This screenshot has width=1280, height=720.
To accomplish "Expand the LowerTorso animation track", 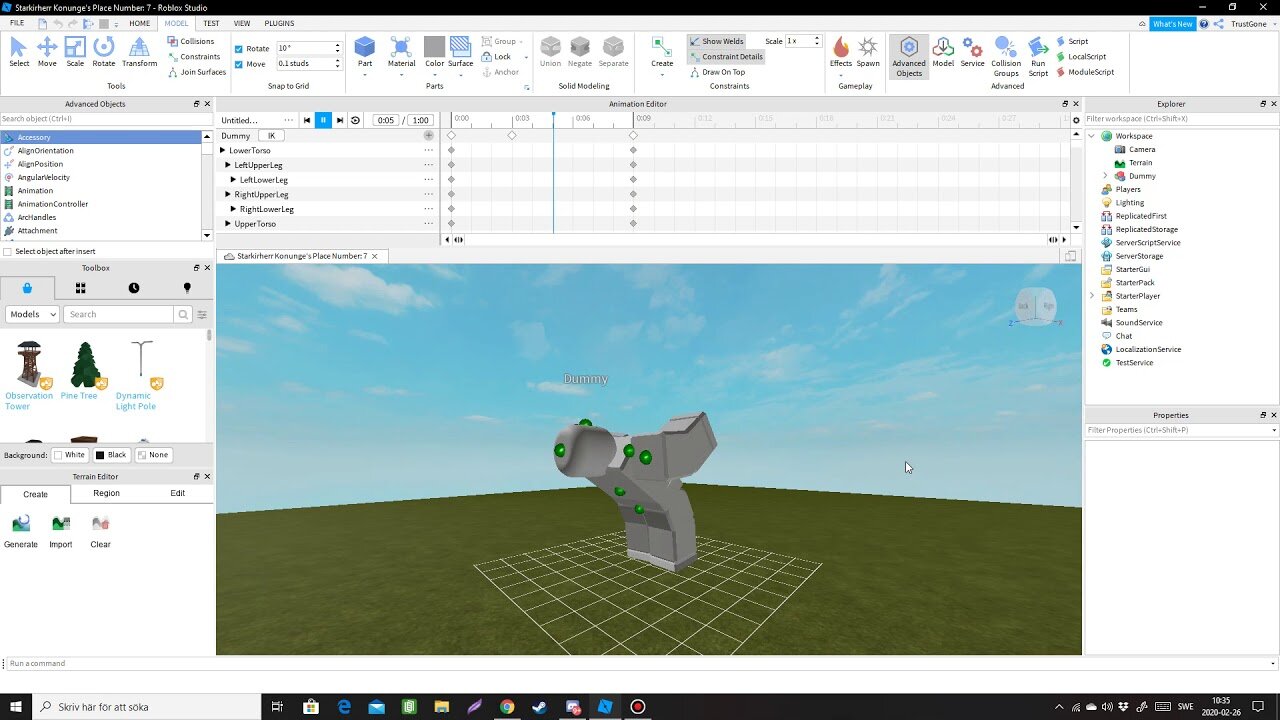I will point(222,150).
